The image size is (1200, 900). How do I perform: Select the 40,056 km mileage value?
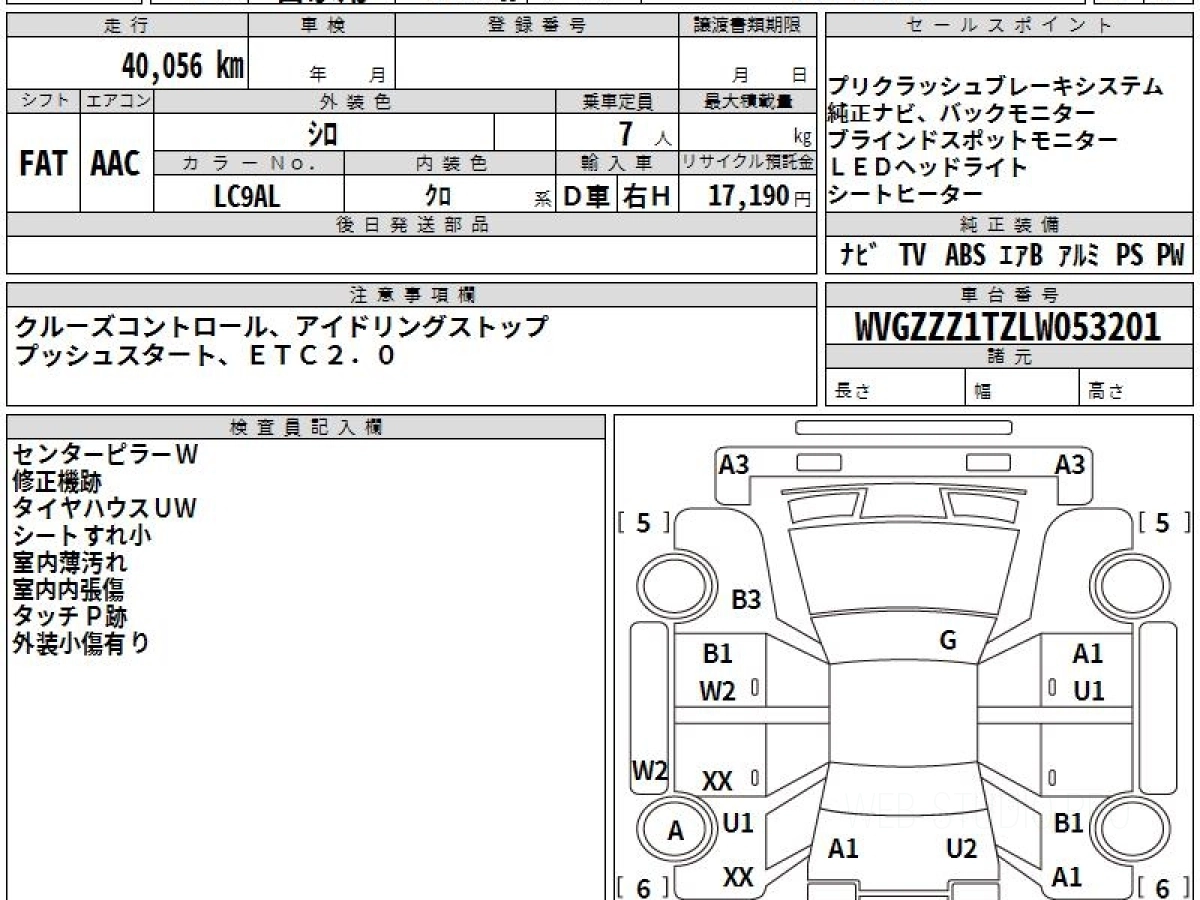tap(183, 67)
